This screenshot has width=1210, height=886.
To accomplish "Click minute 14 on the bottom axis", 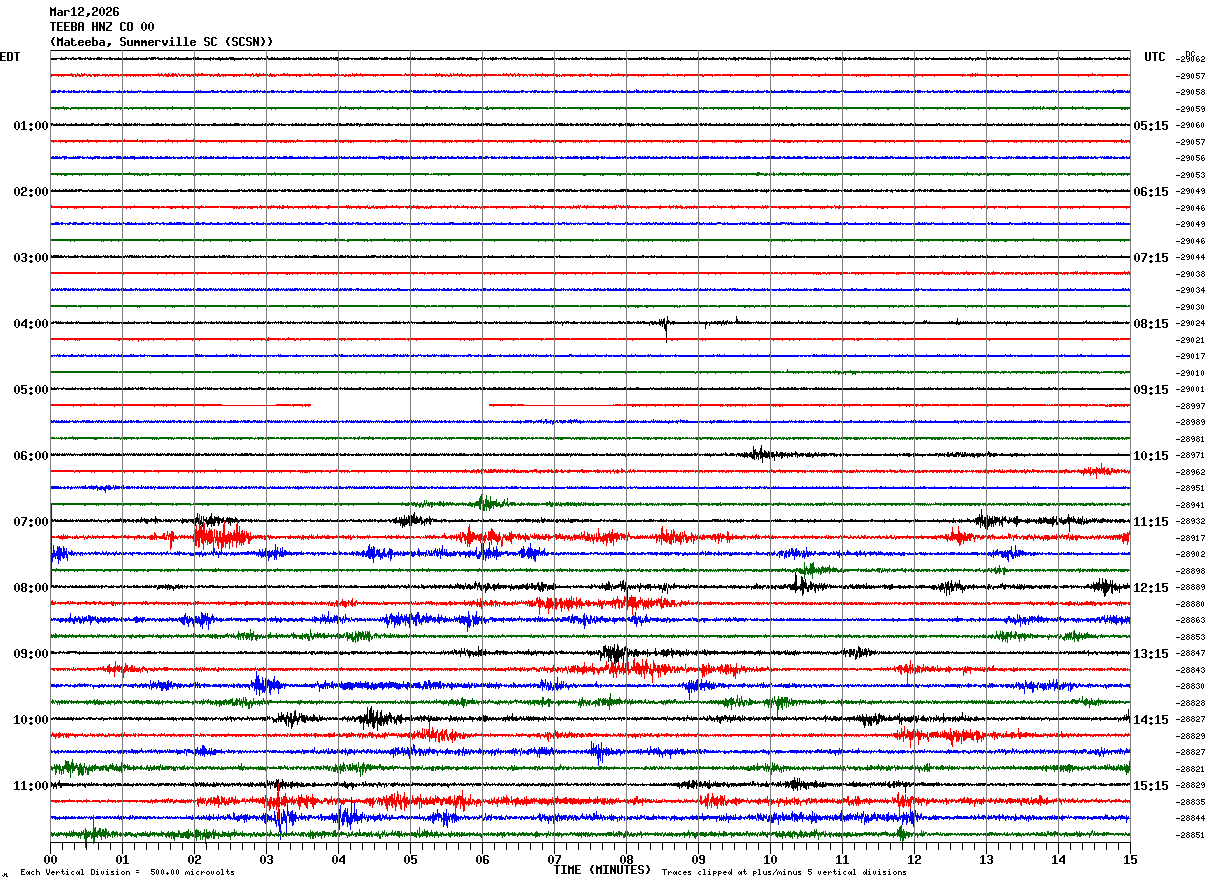I will click(x=1058, y=859).
